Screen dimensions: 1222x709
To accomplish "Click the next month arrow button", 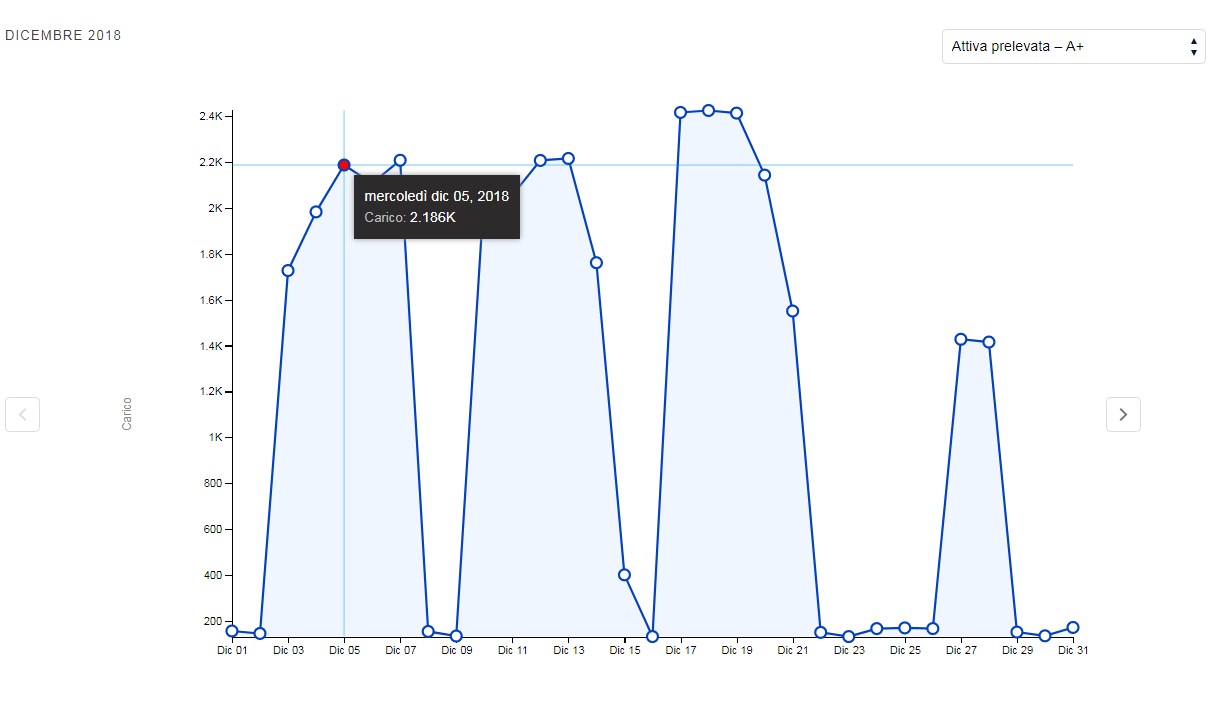I will point(1123,414).
